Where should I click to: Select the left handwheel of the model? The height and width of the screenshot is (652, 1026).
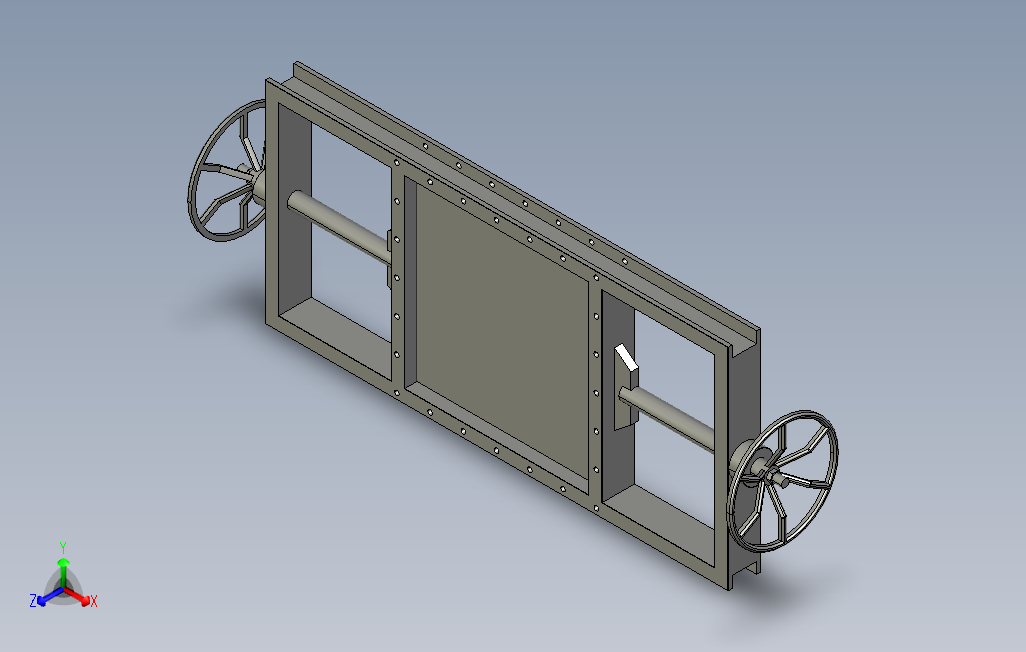[x=226, y=170]
